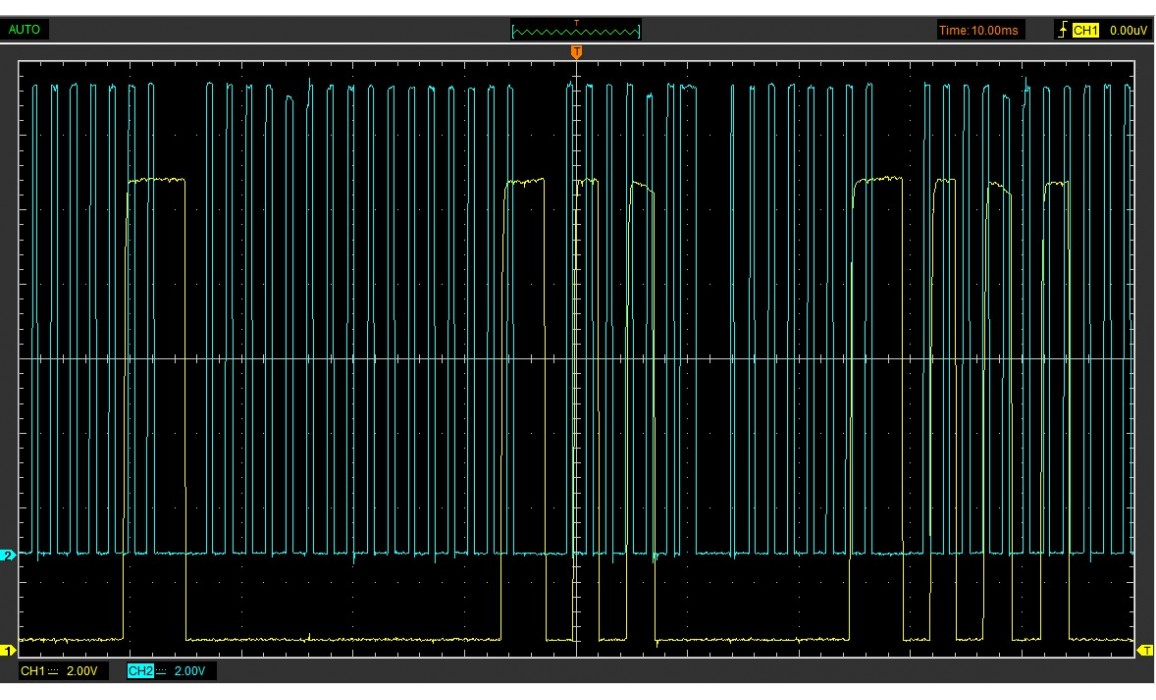Click the 0.00uV trigger level readout
Viewport: 1156px width, 700px height.
(x=1128, y=31)
